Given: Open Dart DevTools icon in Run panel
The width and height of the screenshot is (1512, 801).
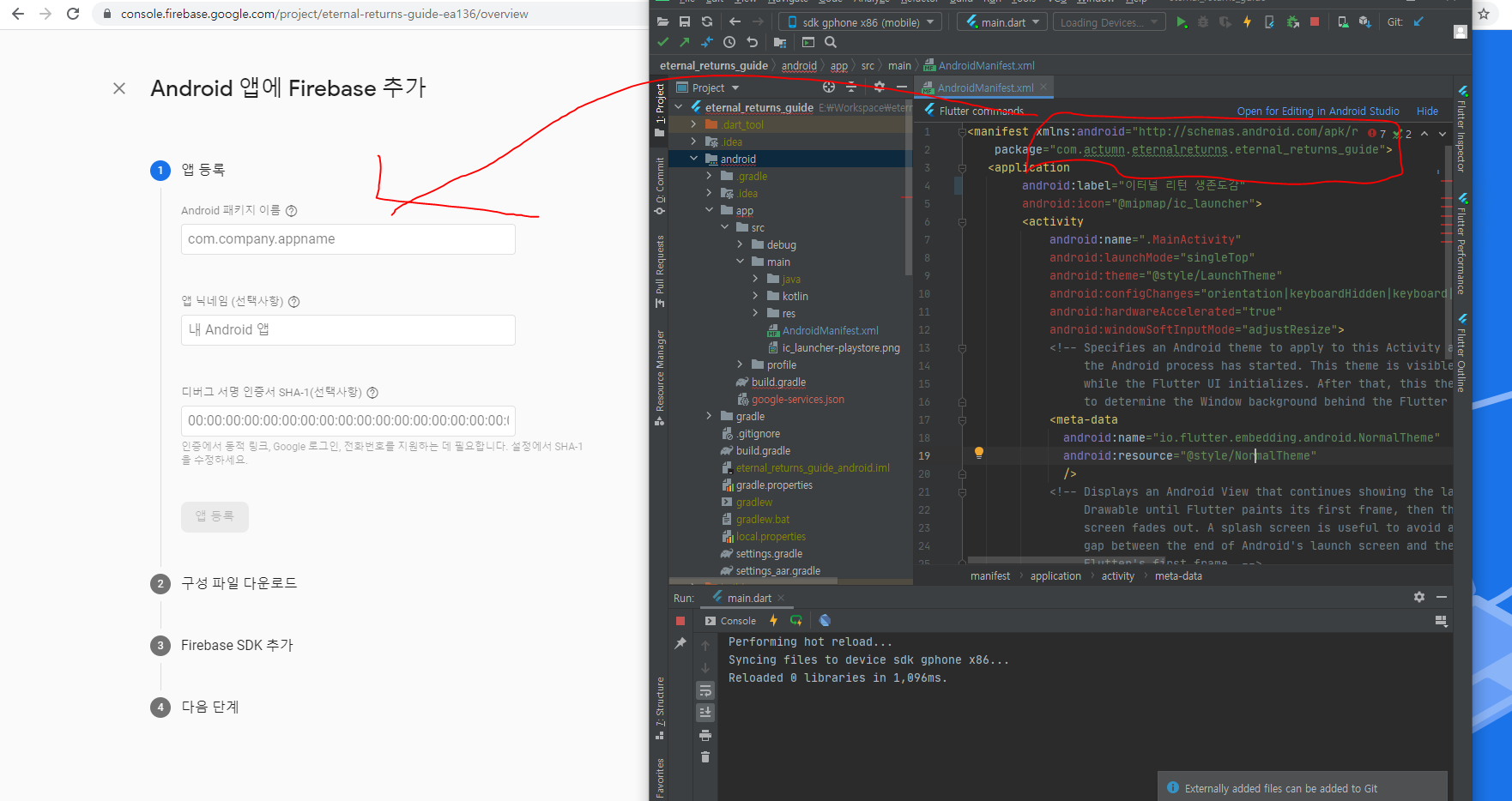Looking at the screenshot, I should click(x=825, y=620).
